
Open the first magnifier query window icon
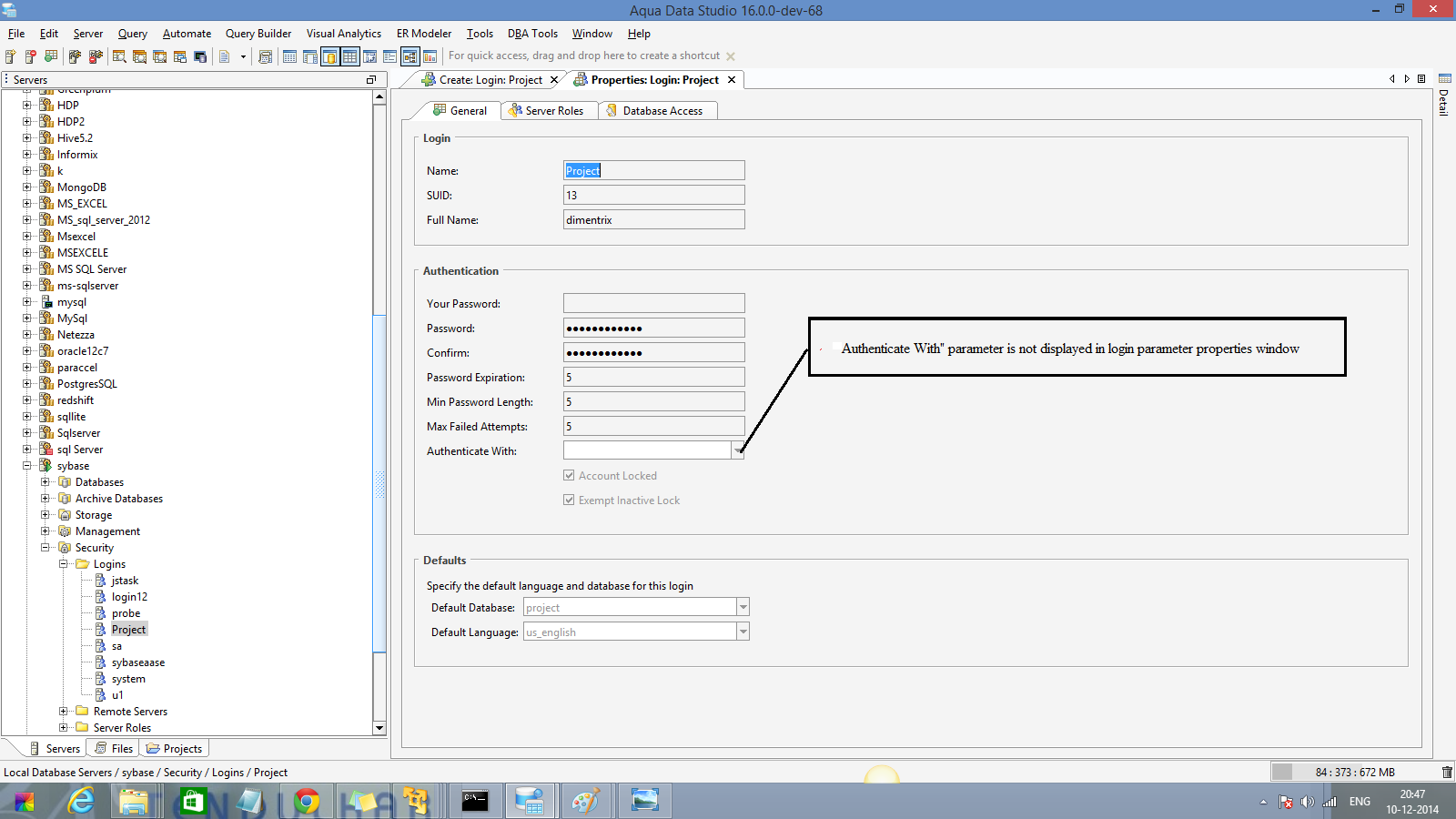119,56
